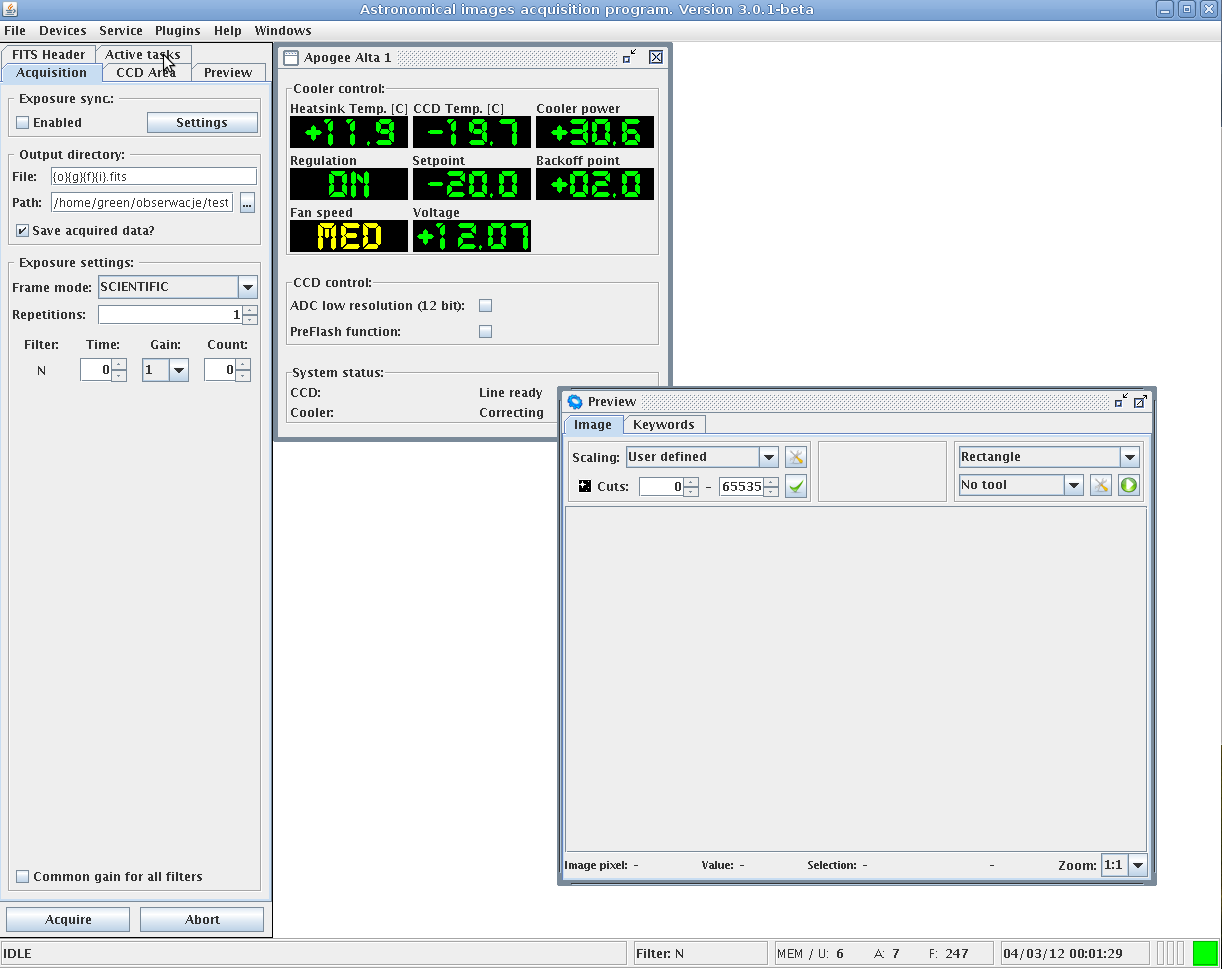
Task: Click the Repetitions input field
Action: (170, 315)
